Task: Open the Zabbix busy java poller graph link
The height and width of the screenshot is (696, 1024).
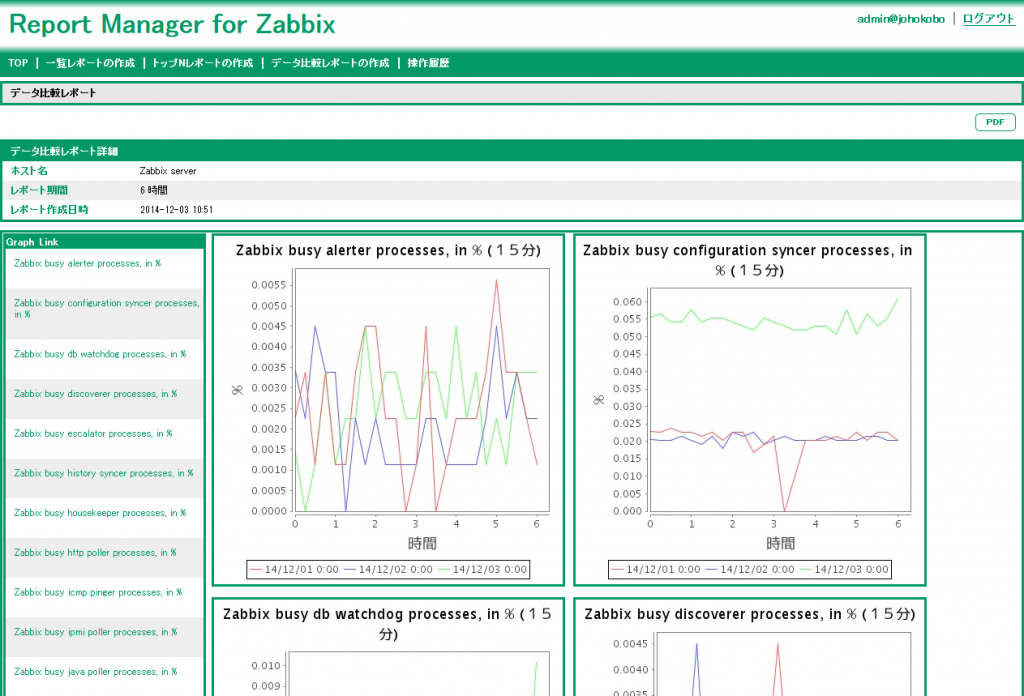Action: [x=92, y=672]
